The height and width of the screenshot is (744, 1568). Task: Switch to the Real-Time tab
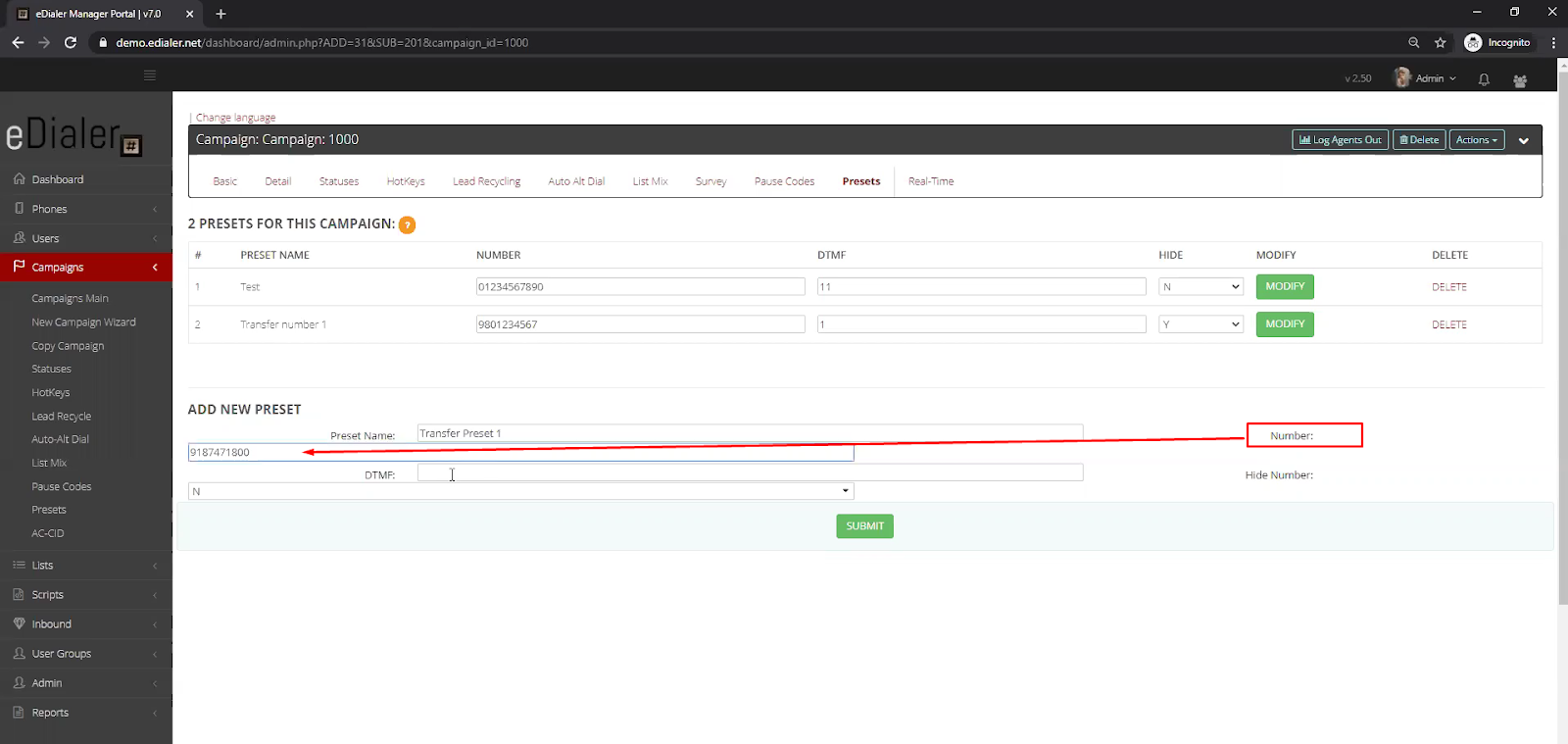[x=931, y=181]
